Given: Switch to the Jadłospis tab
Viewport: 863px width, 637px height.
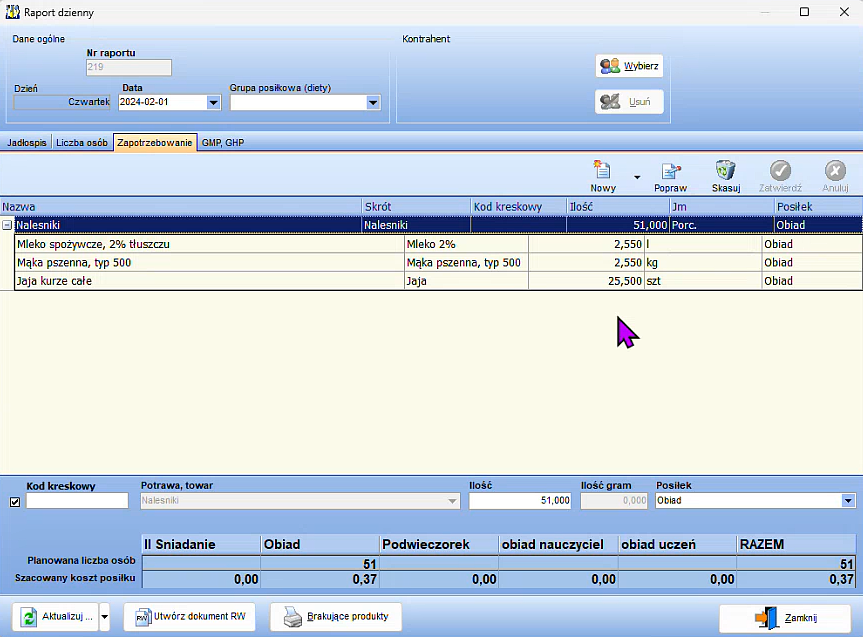Looking at the screenshot, I should pos(27,143).
